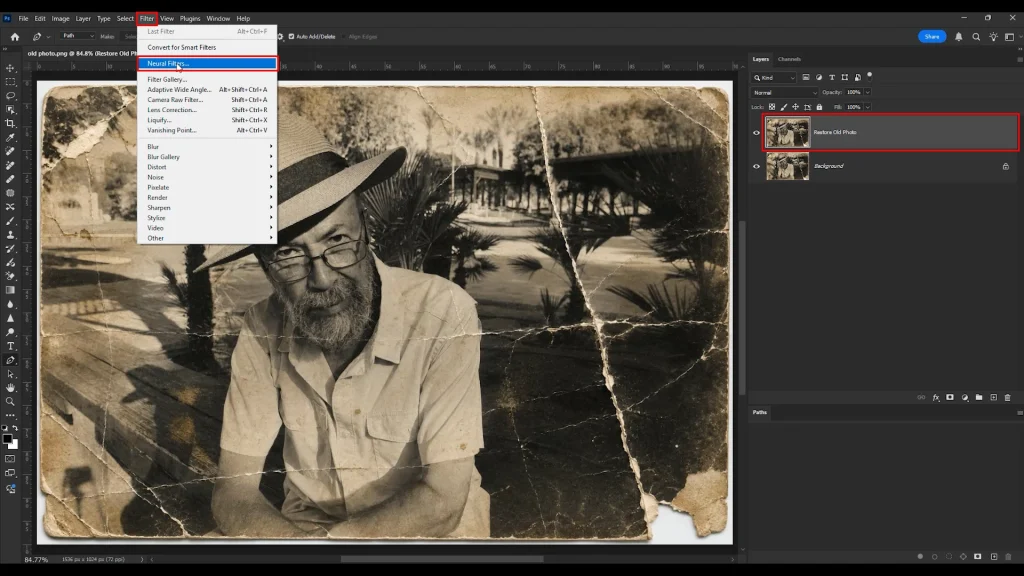Create new fill or adjustment layer
1024x576 pixels.
click(x=965, y=397)
